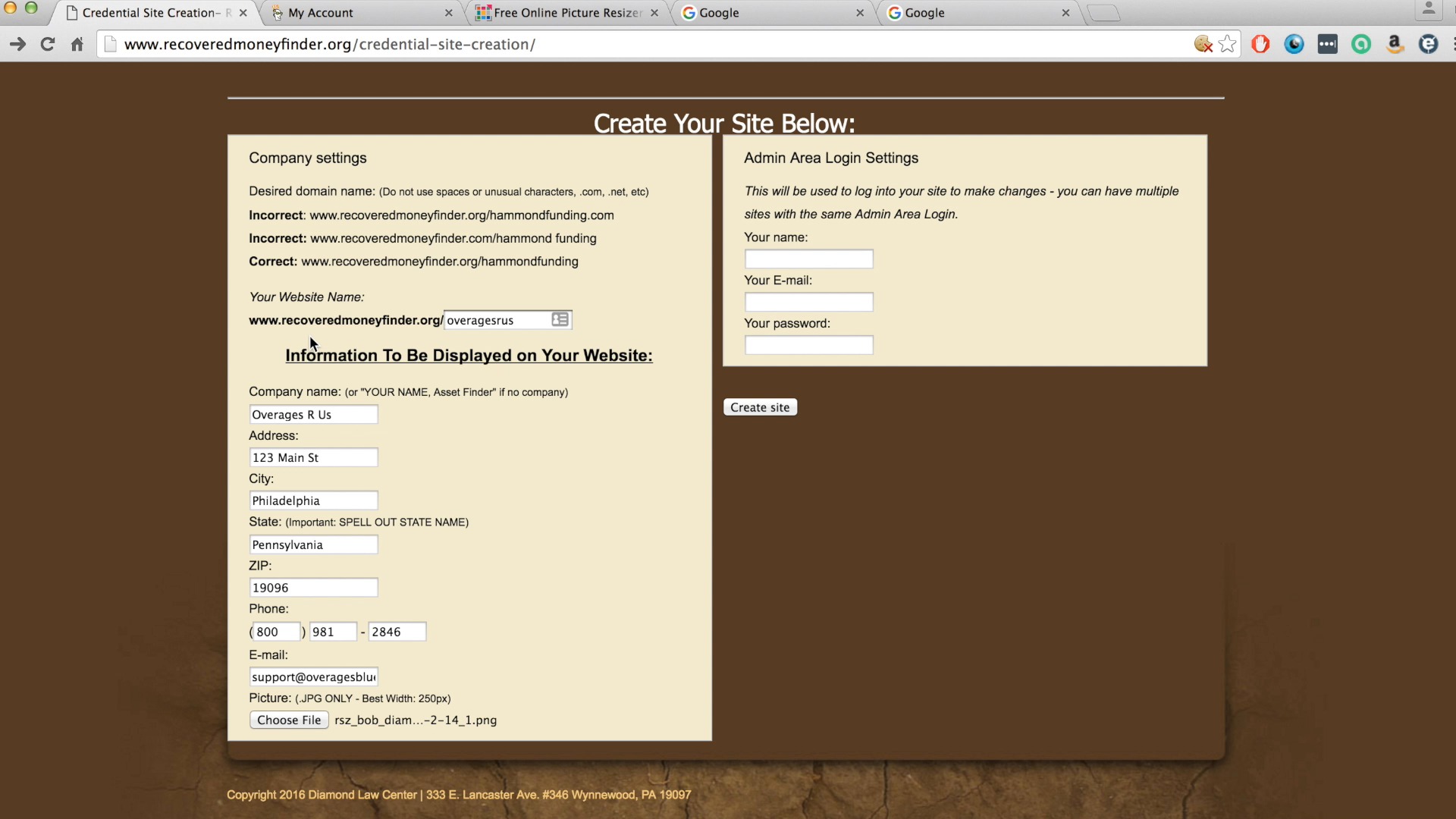This screenshot has height=819, width=1456.
Task: Click the ZIP field '19096'
Action: coord(313,588)
